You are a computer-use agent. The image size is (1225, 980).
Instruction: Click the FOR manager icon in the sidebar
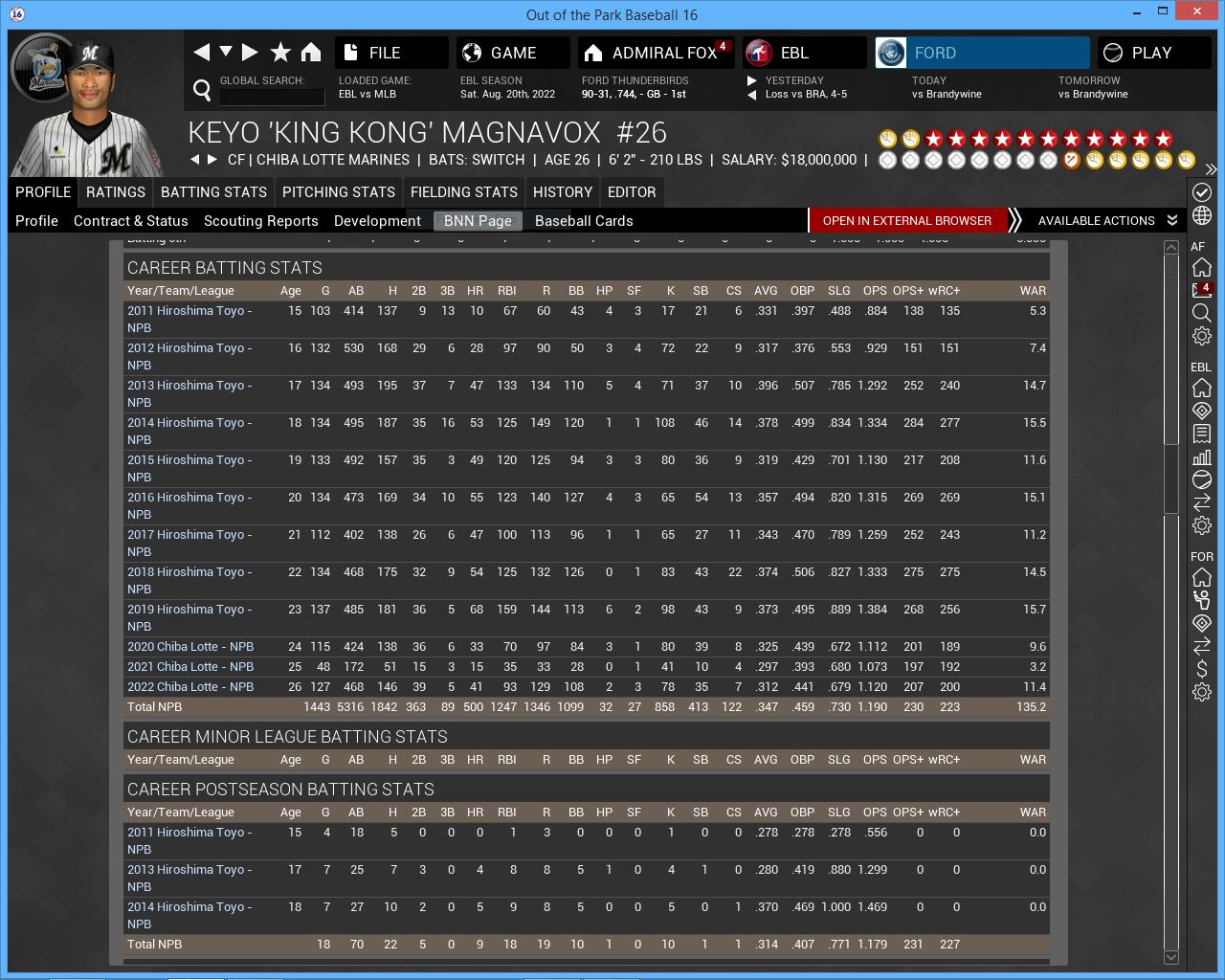1202,600
